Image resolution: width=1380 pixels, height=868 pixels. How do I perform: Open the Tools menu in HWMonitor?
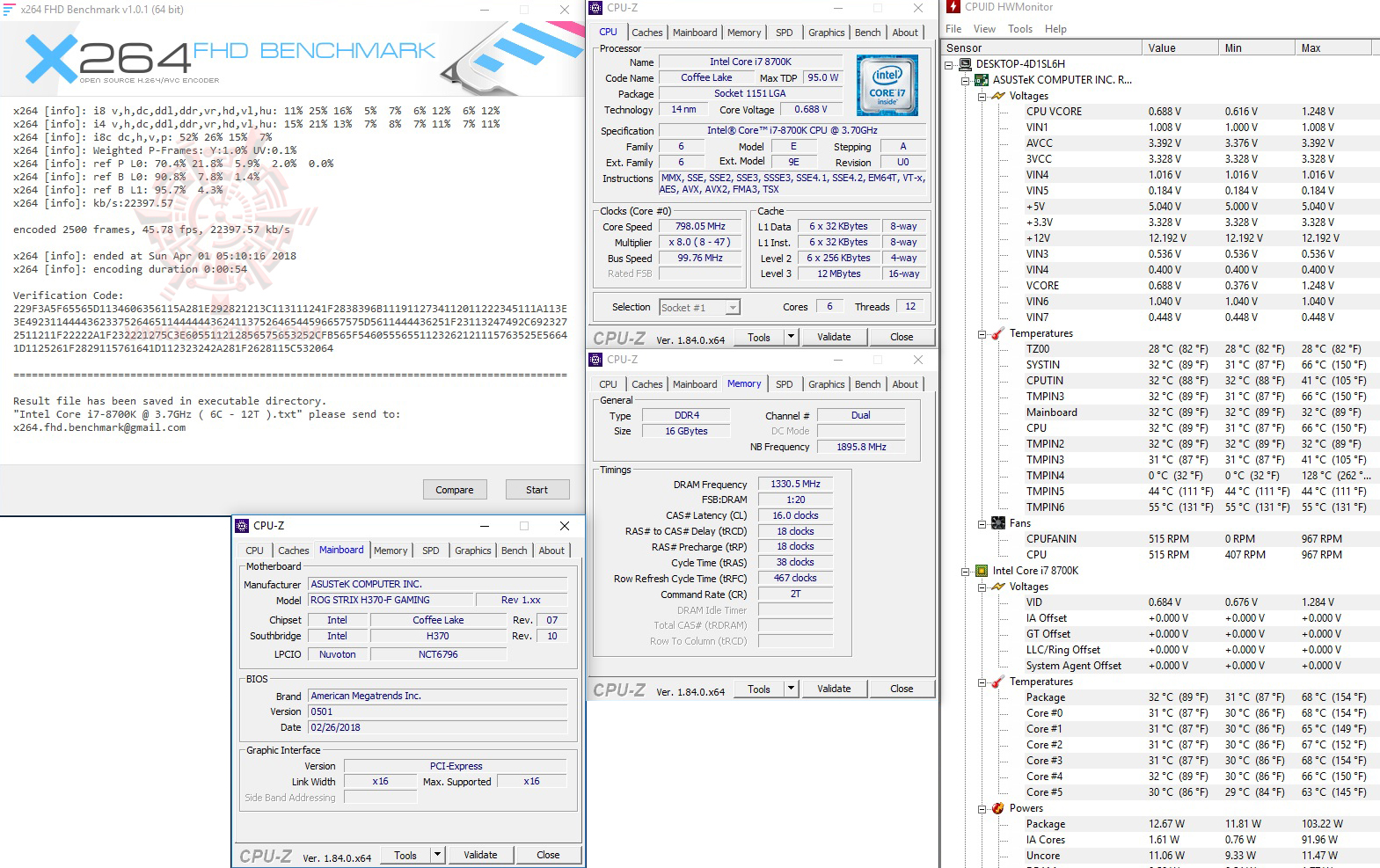click(1020, 29)
